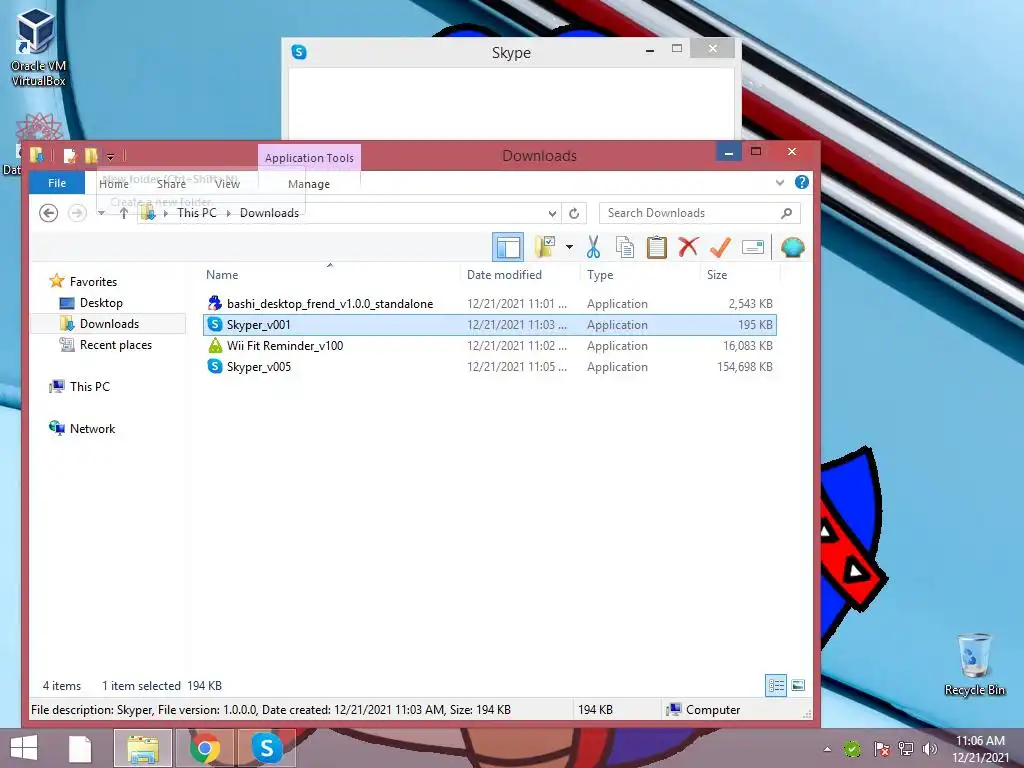Click the New folder quick access icon
Viewport: 1024px width, 768px height.
tap(91, 155)
